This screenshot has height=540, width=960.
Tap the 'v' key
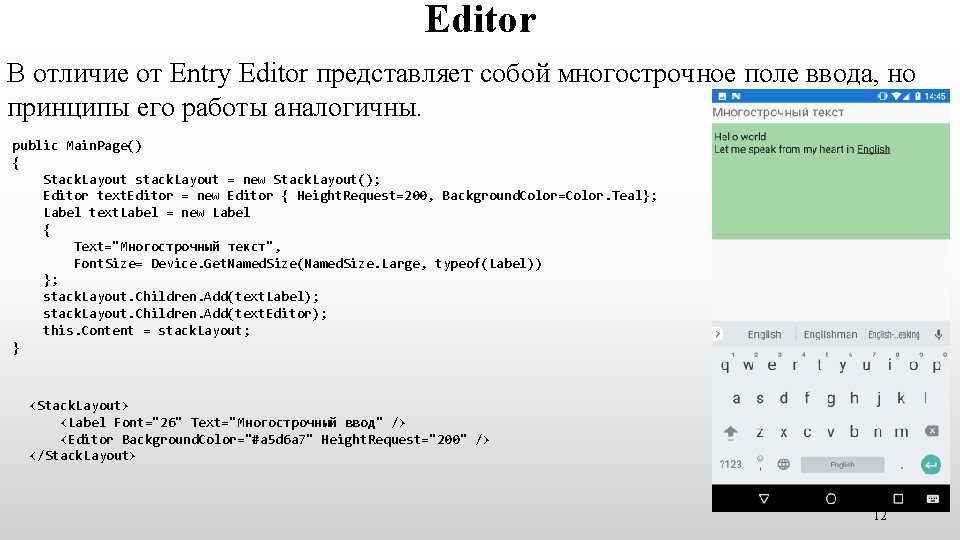(831, 432)
